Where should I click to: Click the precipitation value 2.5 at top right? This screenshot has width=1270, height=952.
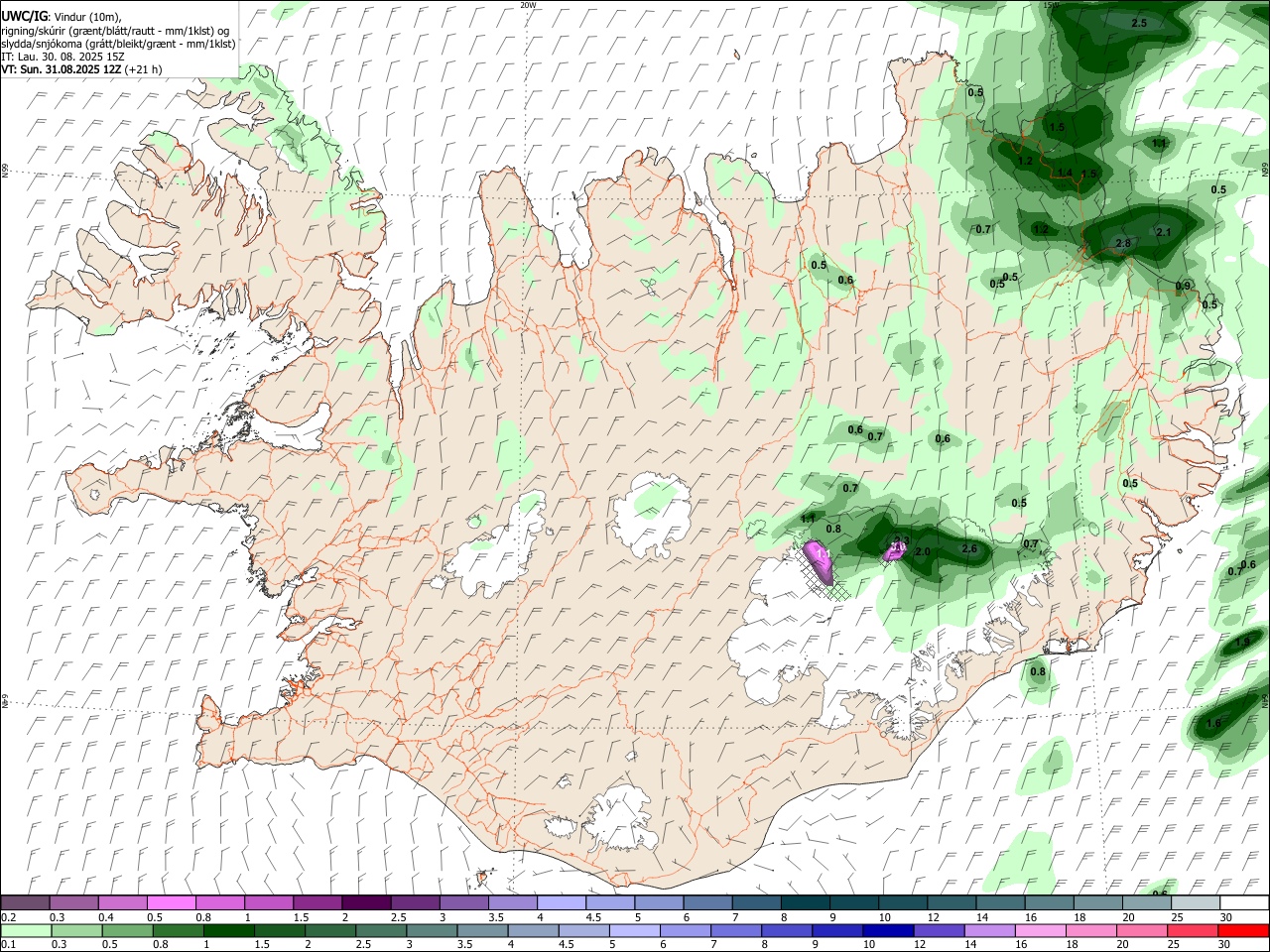1139,23
